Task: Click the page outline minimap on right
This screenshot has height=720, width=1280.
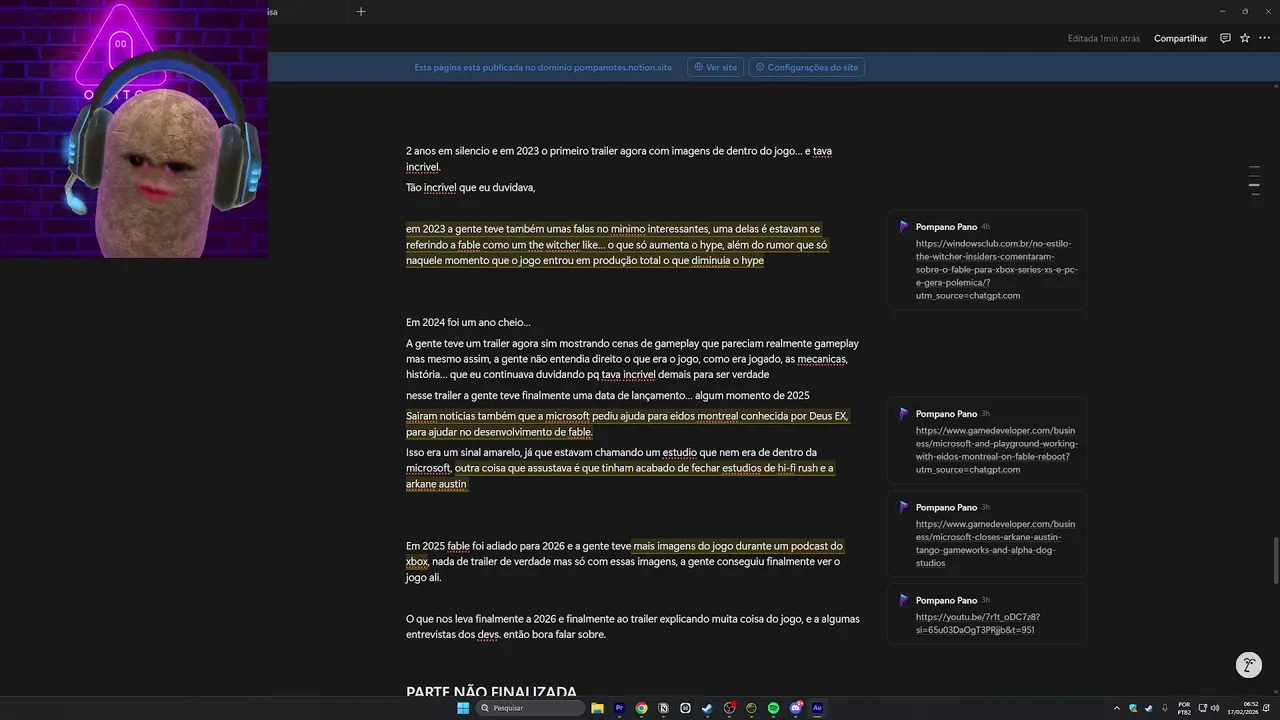Action: click(x=1254, y=180)
